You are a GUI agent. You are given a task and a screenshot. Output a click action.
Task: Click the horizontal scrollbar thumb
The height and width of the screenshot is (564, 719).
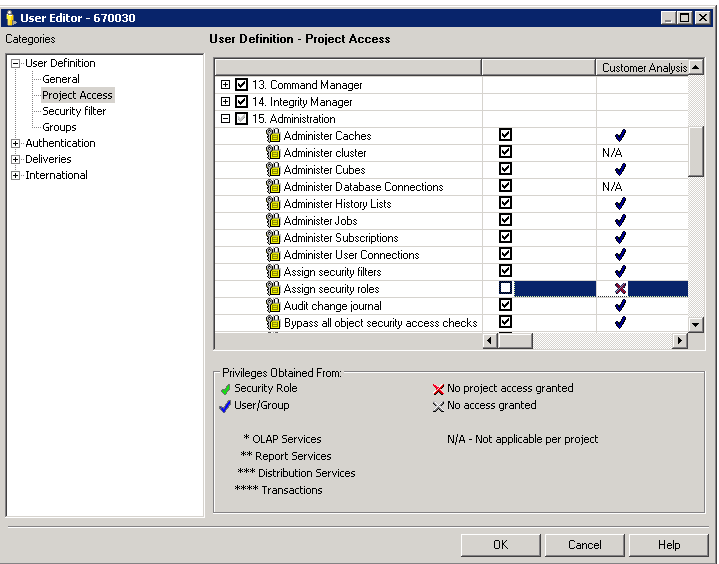coord(515,341)
